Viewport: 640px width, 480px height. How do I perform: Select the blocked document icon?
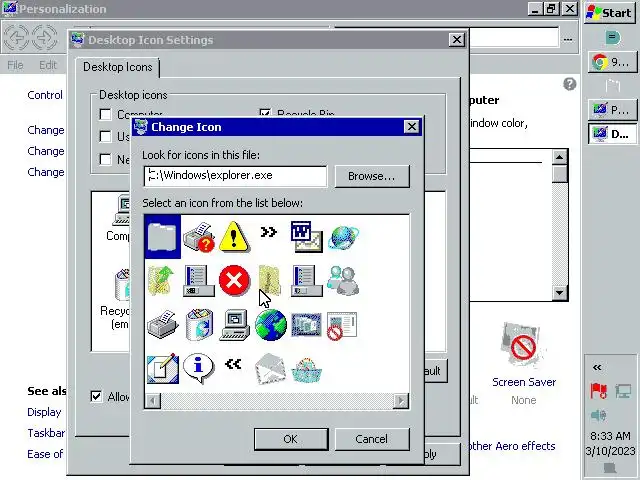[342, 325]
